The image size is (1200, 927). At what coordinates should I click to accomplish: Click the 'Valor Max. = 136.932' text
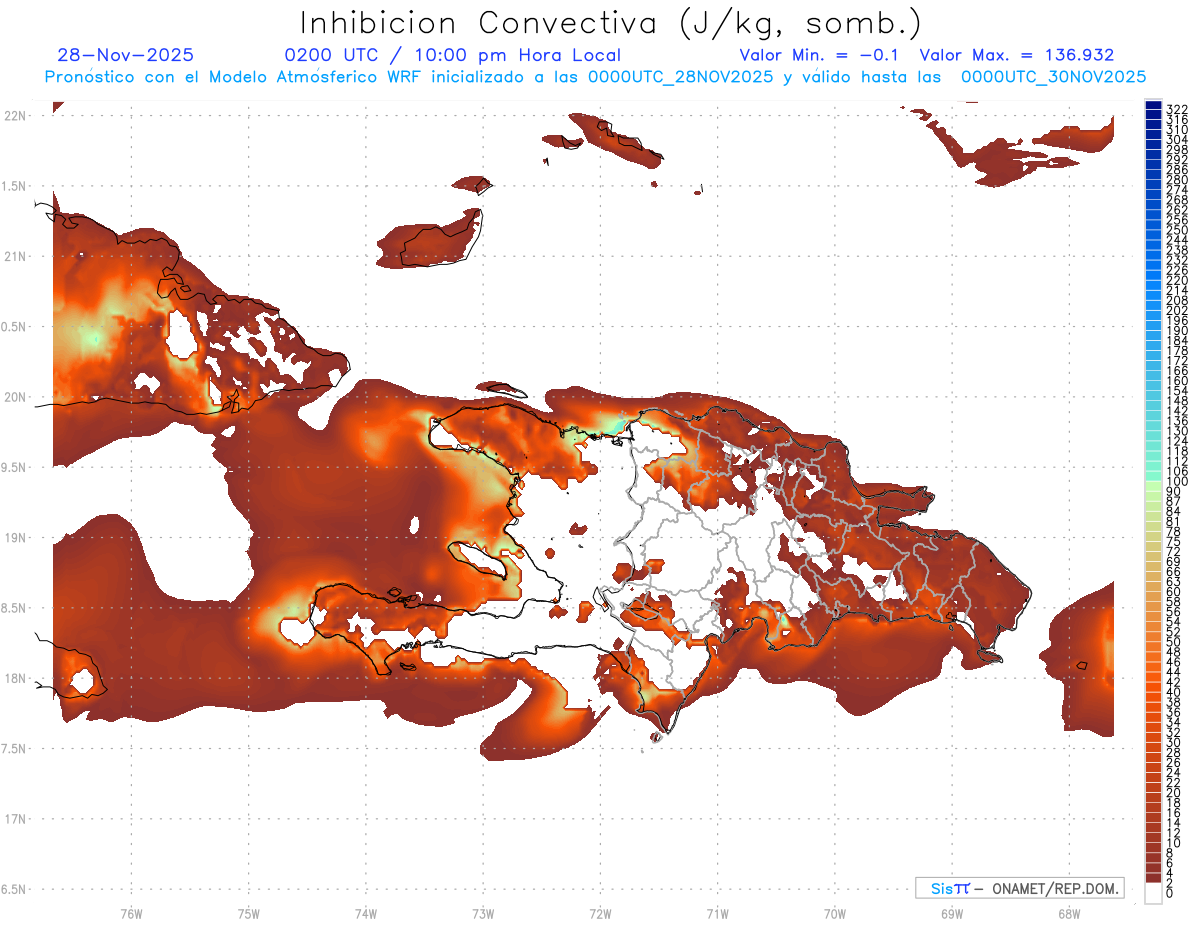point(1017,55)
